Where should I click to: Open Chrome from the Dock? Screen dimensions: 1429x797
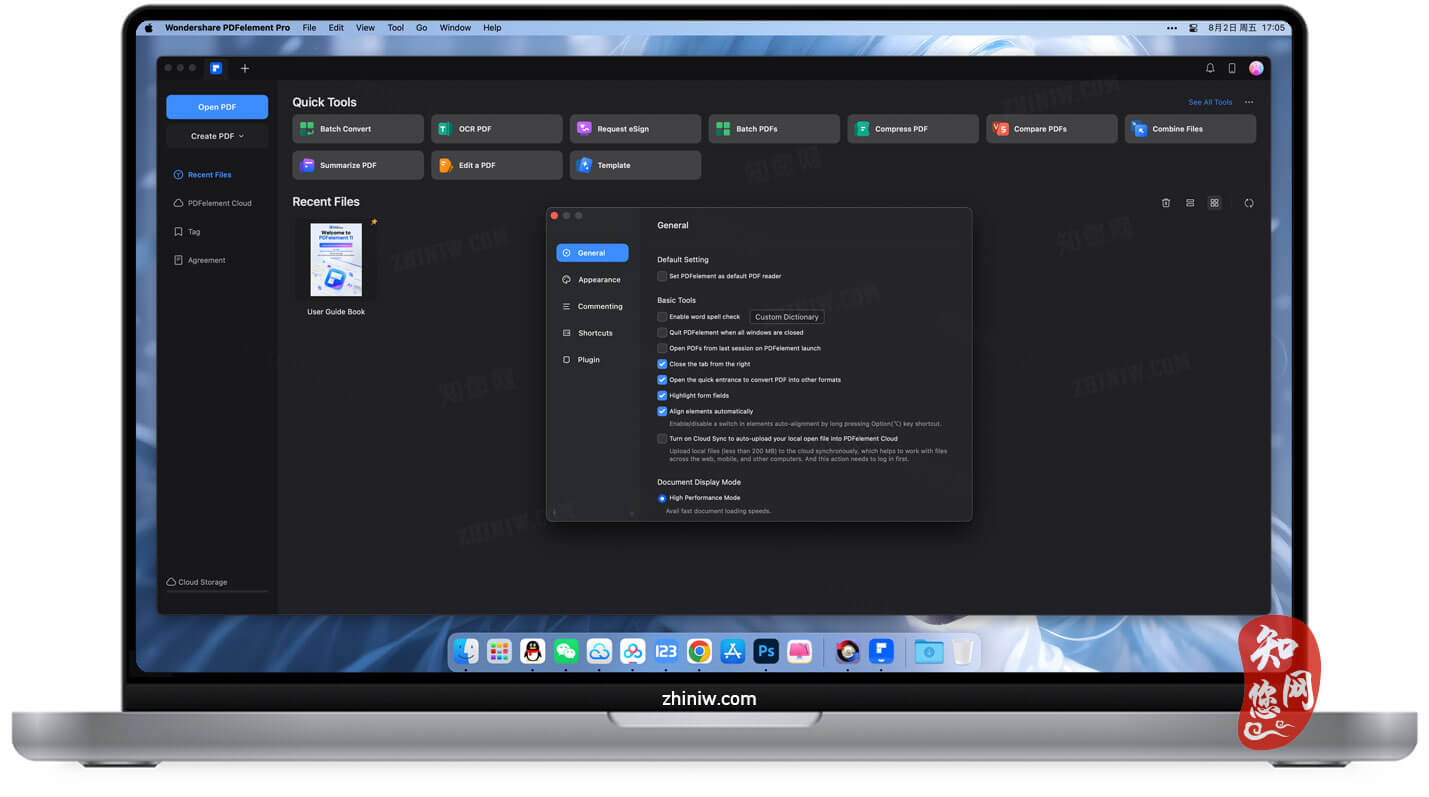[x=699, y=652]
